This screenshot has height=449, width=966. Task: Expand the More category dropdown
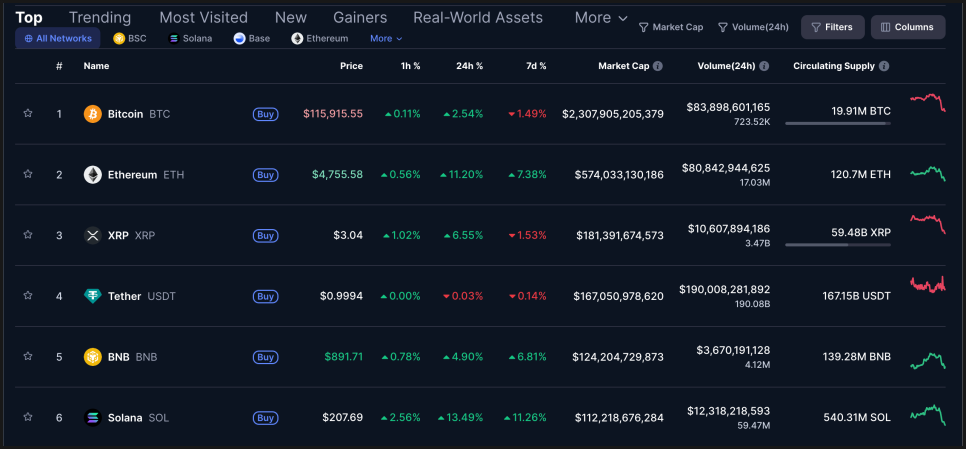pyautogui.click(x=601, y=18)
